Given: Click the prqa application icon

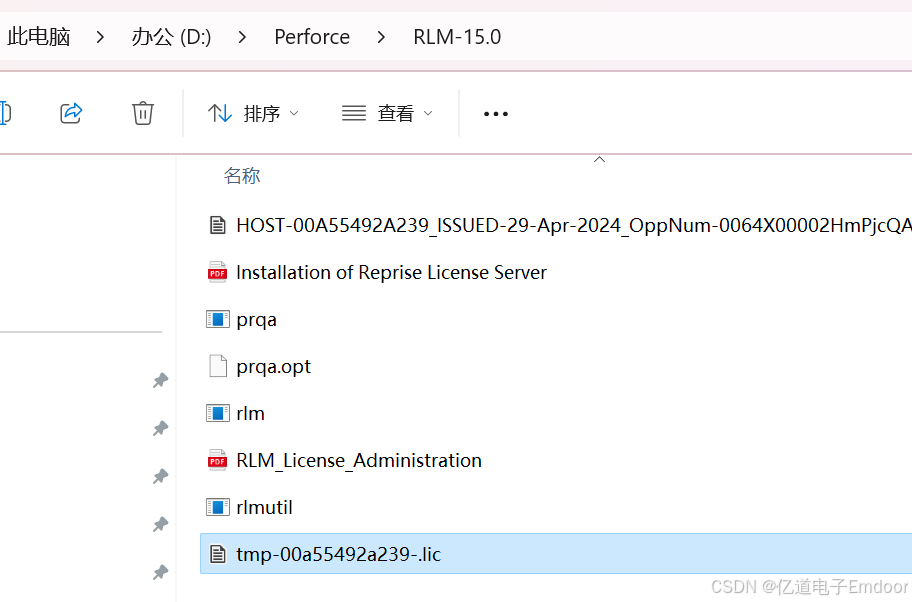Looking at the screenshot, I should [x=217, y=319].
